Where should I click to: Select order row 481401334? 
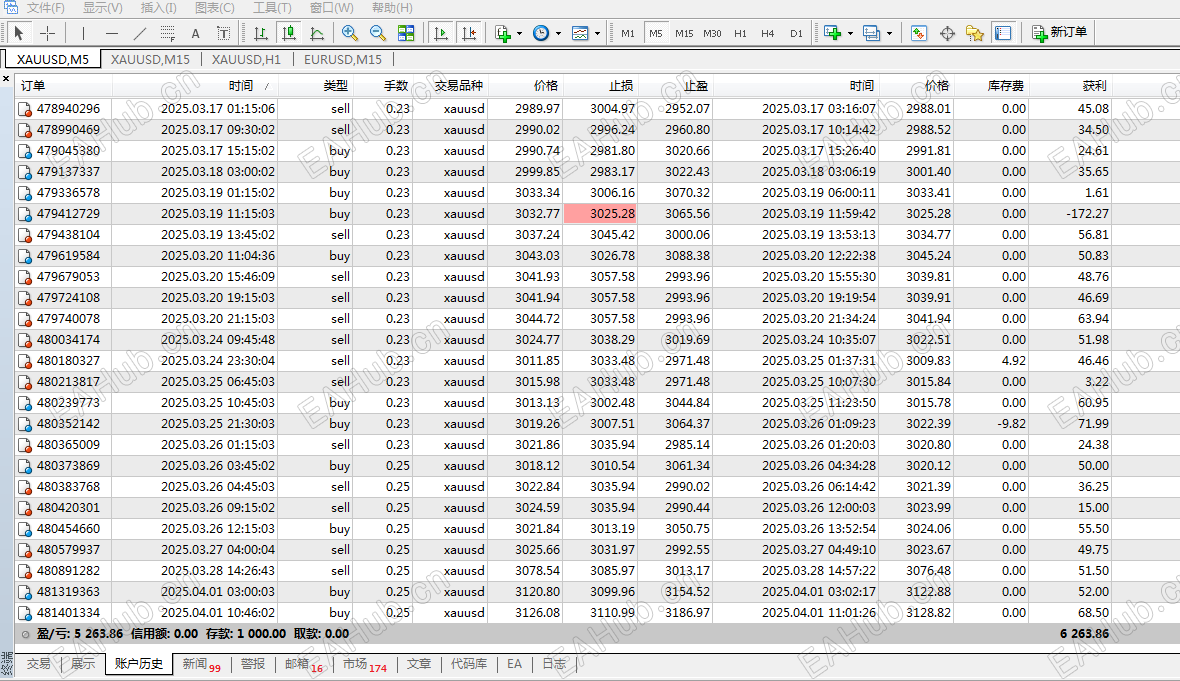pos(598,613)
